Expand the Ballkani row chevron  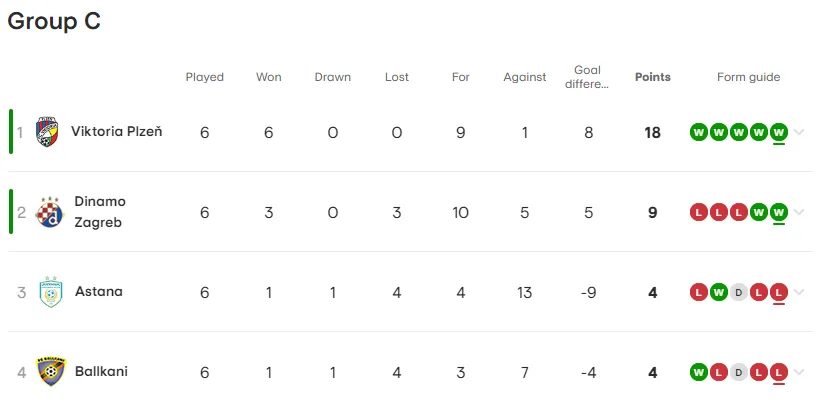click(x=799, y=373)
